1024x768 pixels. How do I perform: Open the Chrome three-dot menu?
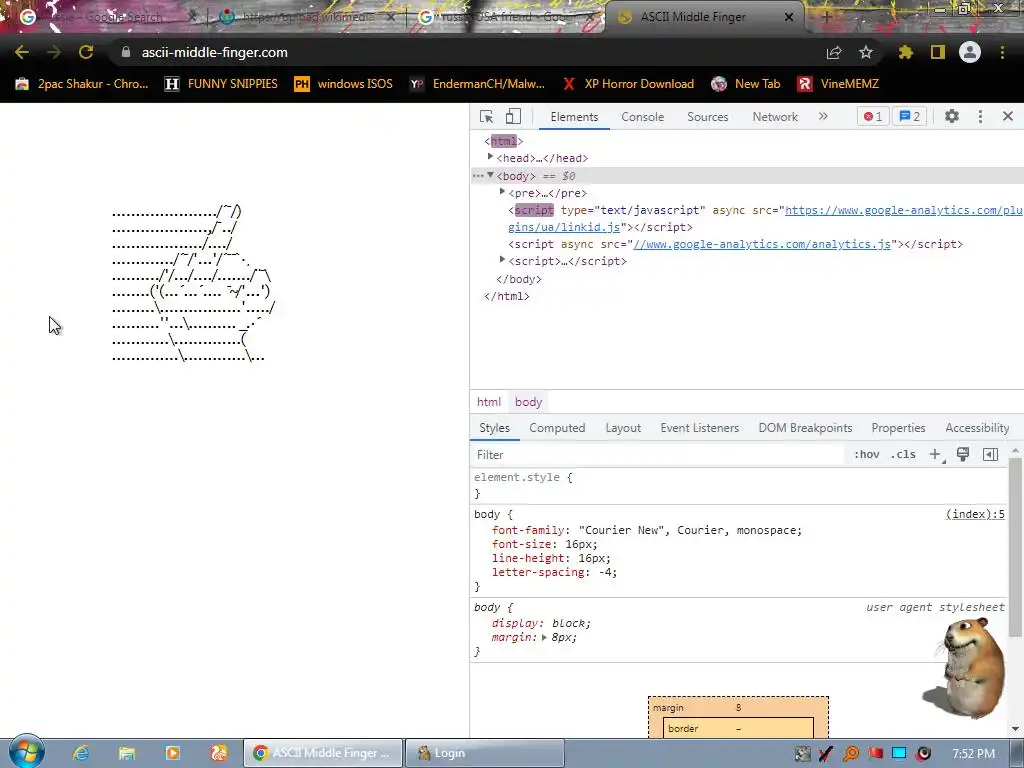1002,52
